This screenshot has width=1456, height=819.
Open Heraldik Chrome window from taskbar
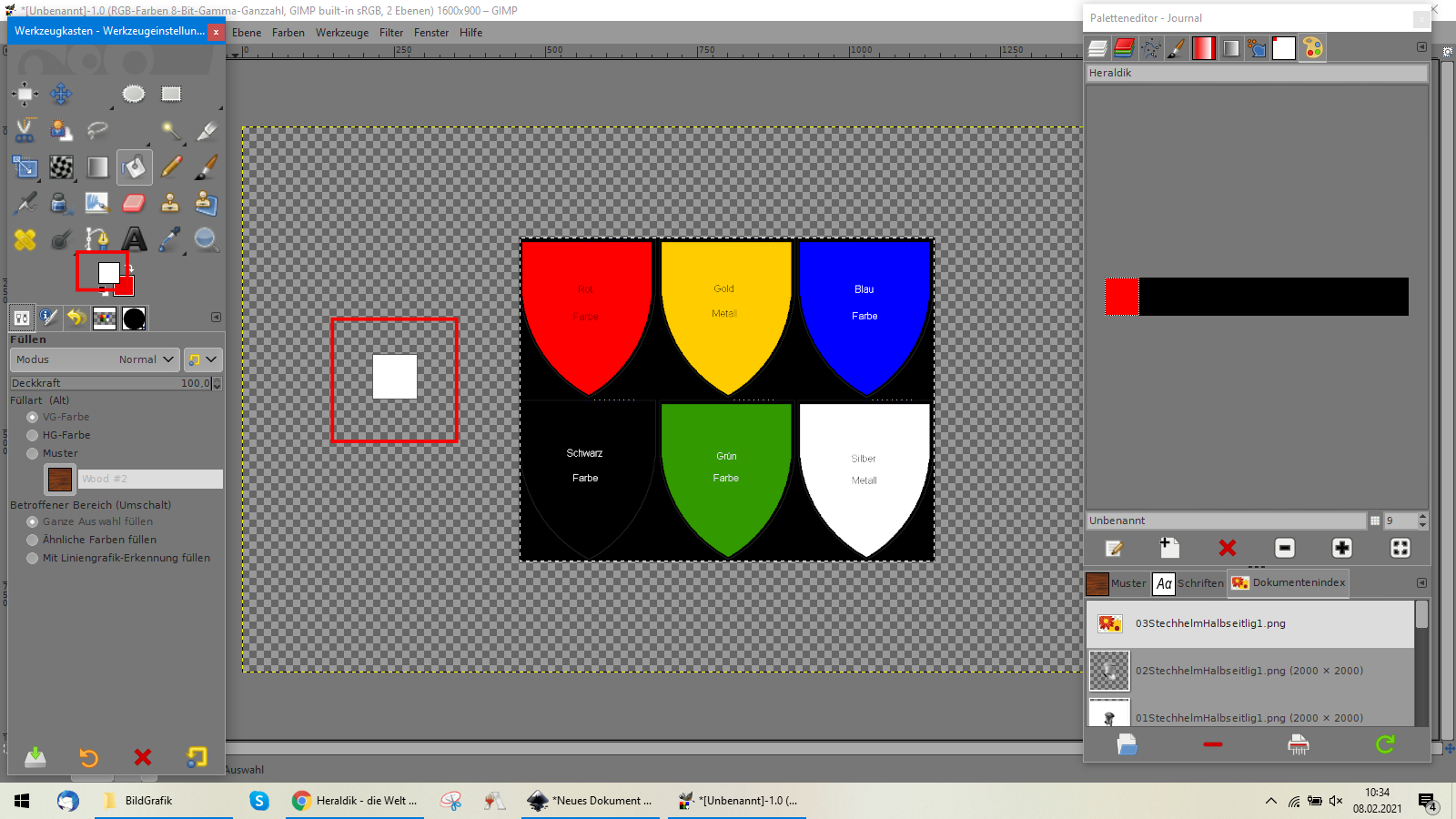pyautogui.click(x=356, y=801)
